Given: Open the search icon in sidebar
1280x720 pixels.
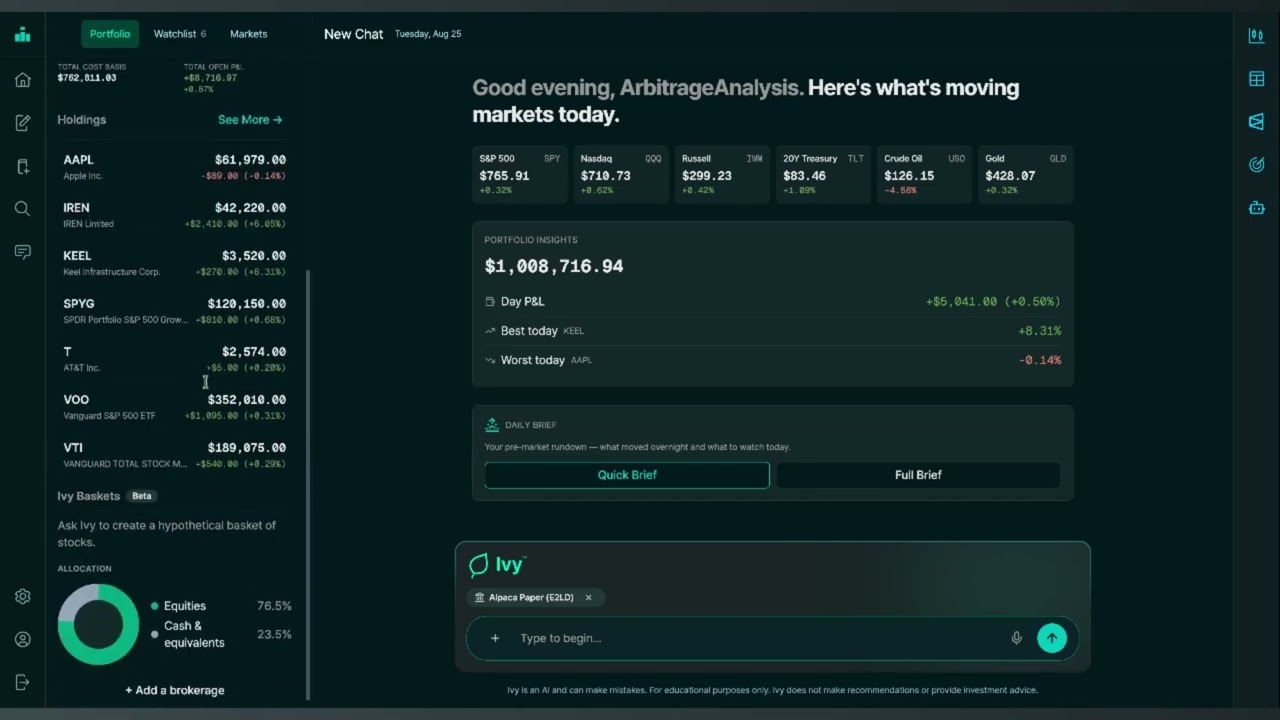Looking at the screenshot, I should click(x=22, y=208).
